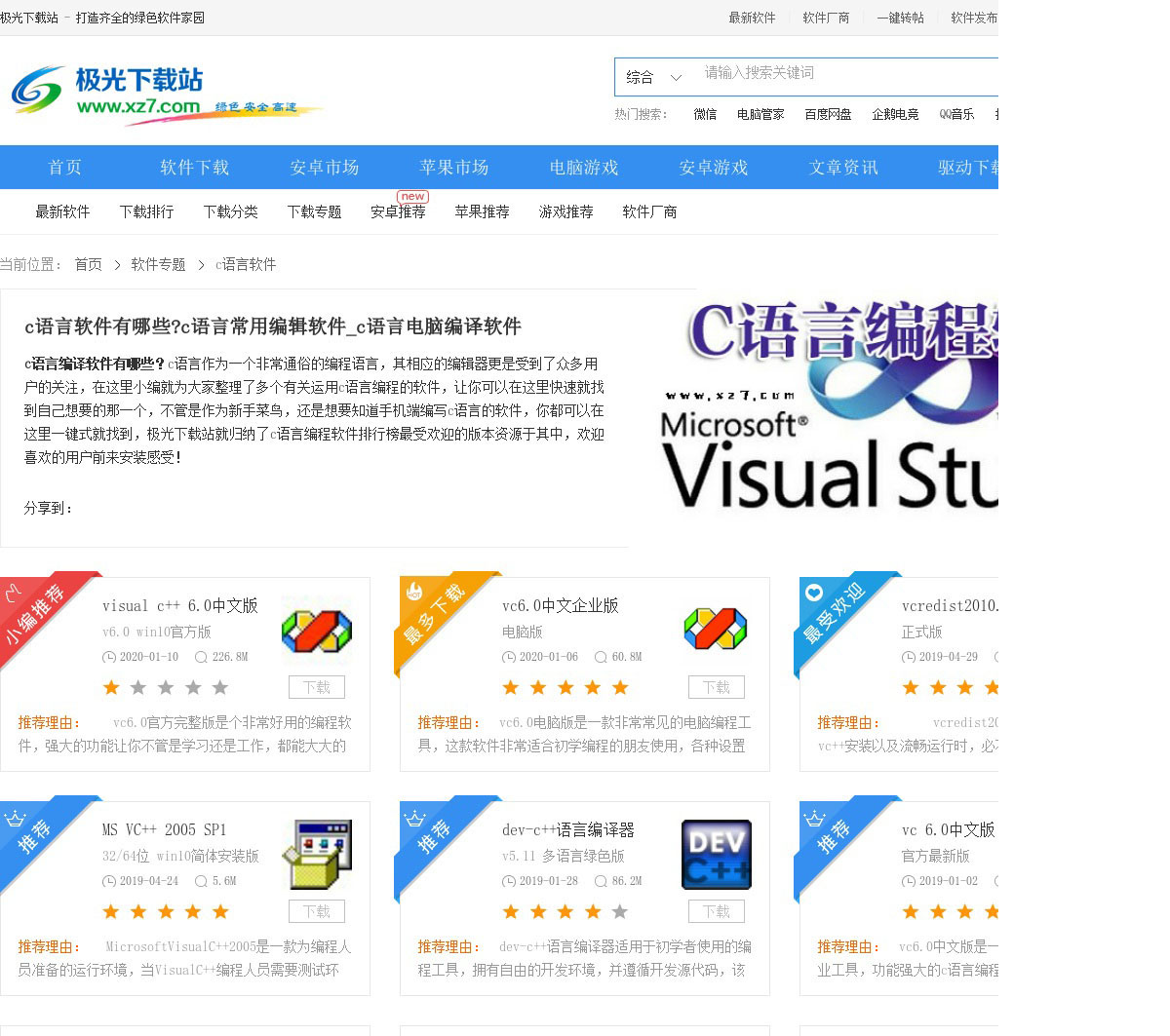Screen dimensions: 1170x1036
Task: Open 文章资讯 navigation tab
Action: 843,168
